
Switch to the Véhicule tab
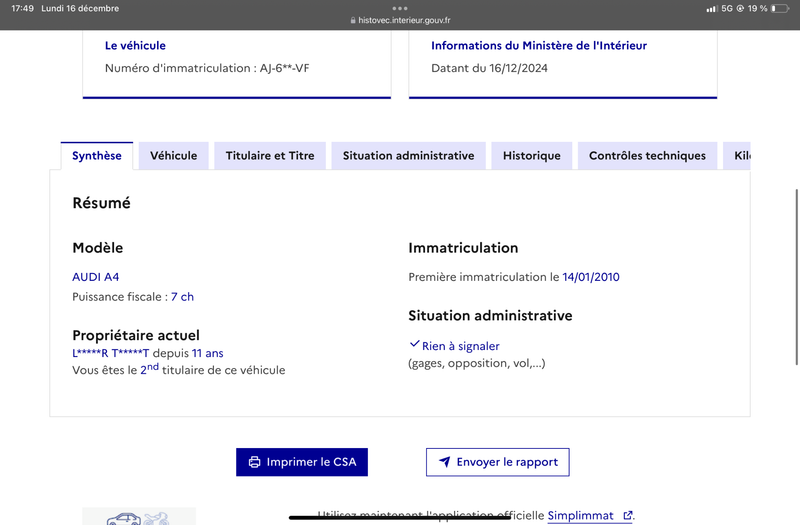pos(173,156)
